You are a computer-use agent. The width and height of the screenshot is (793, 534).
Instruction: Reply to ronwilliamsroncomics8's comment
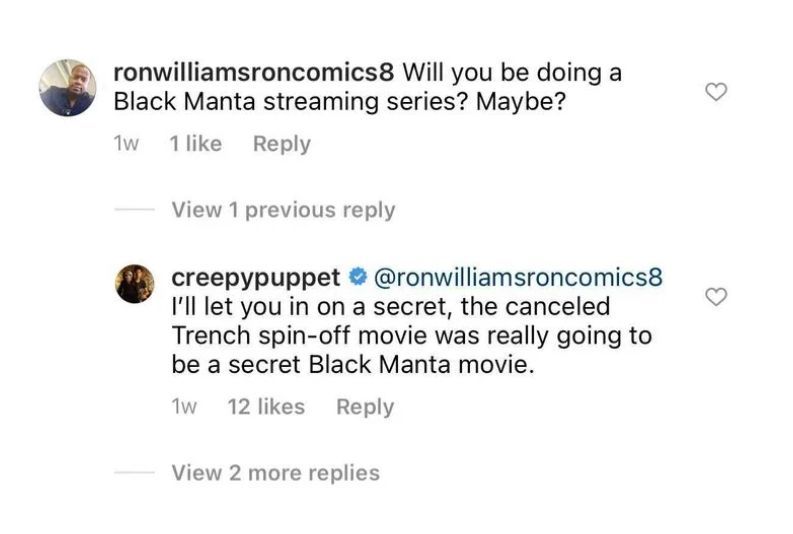point(281,144)
